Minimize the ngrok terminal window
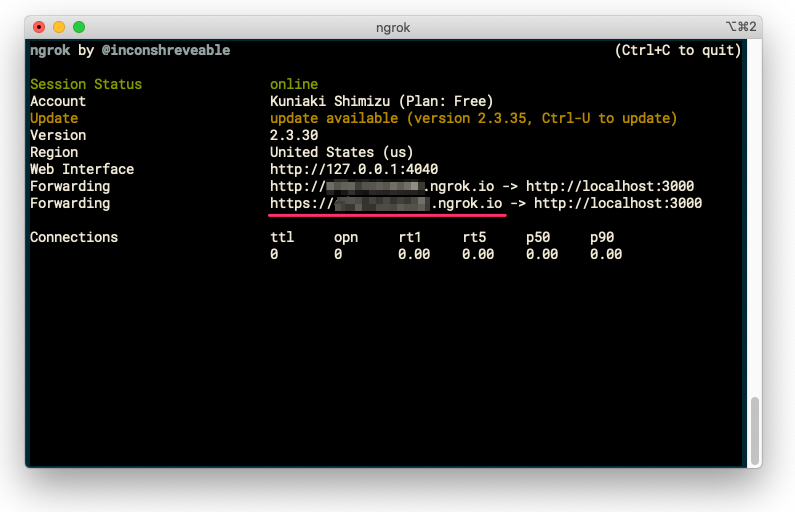The width and height of the screenshot is (795, 512). pos(59,27)
